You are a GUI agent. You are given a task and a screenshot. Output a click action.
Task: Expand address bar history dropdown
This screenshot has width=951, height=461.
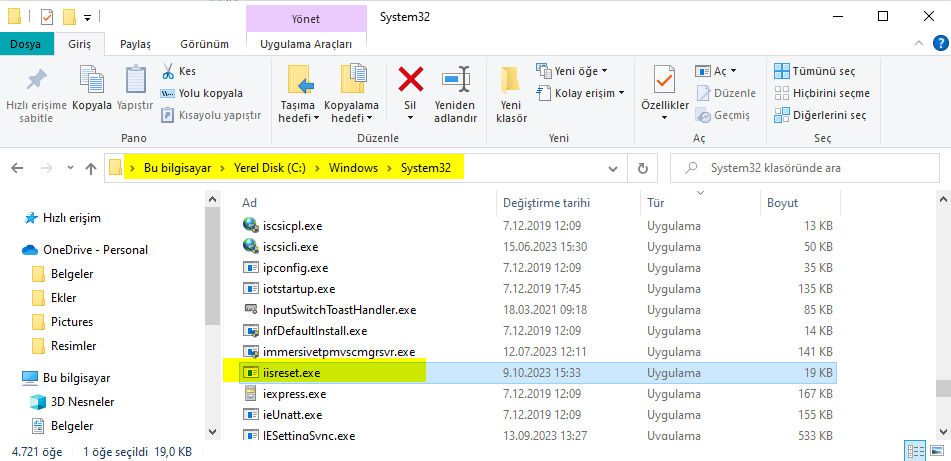tap(613, 168)
